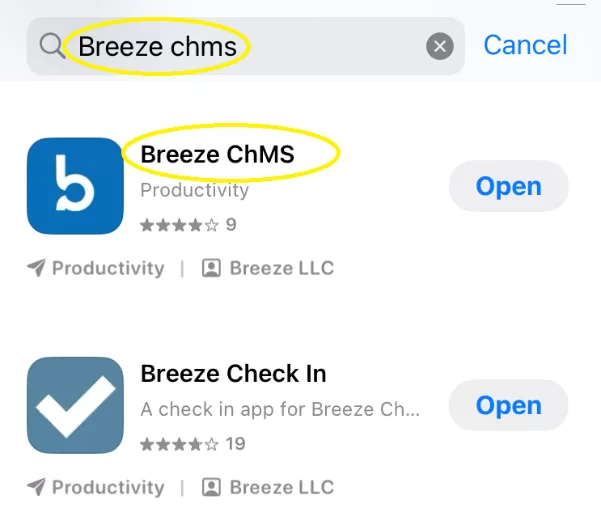View Breeze Check In rating with 19 reviews
601x529 pixels.
pyautogui.click(x=192, y=443)
